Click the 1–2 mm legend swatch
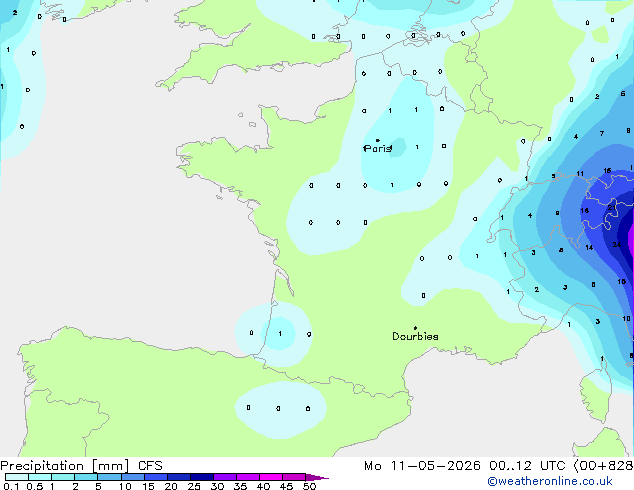 63,477
